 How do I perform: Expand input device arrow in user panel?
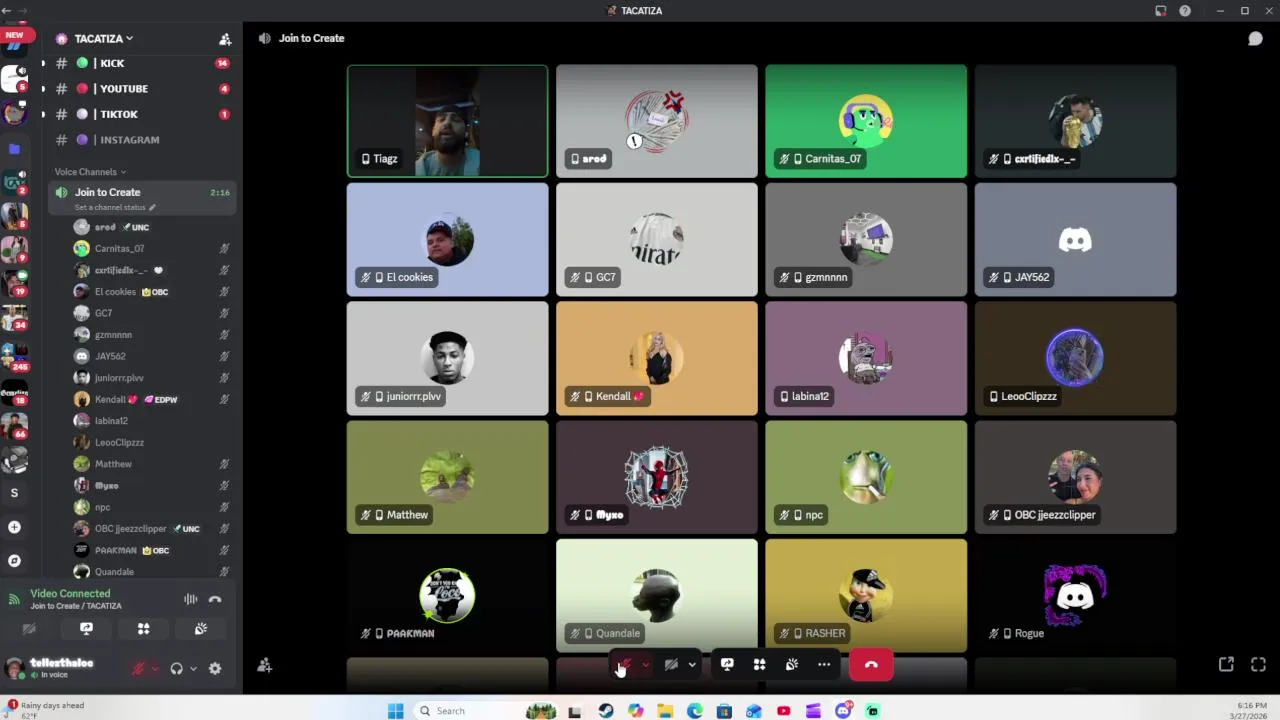(154, 669)
